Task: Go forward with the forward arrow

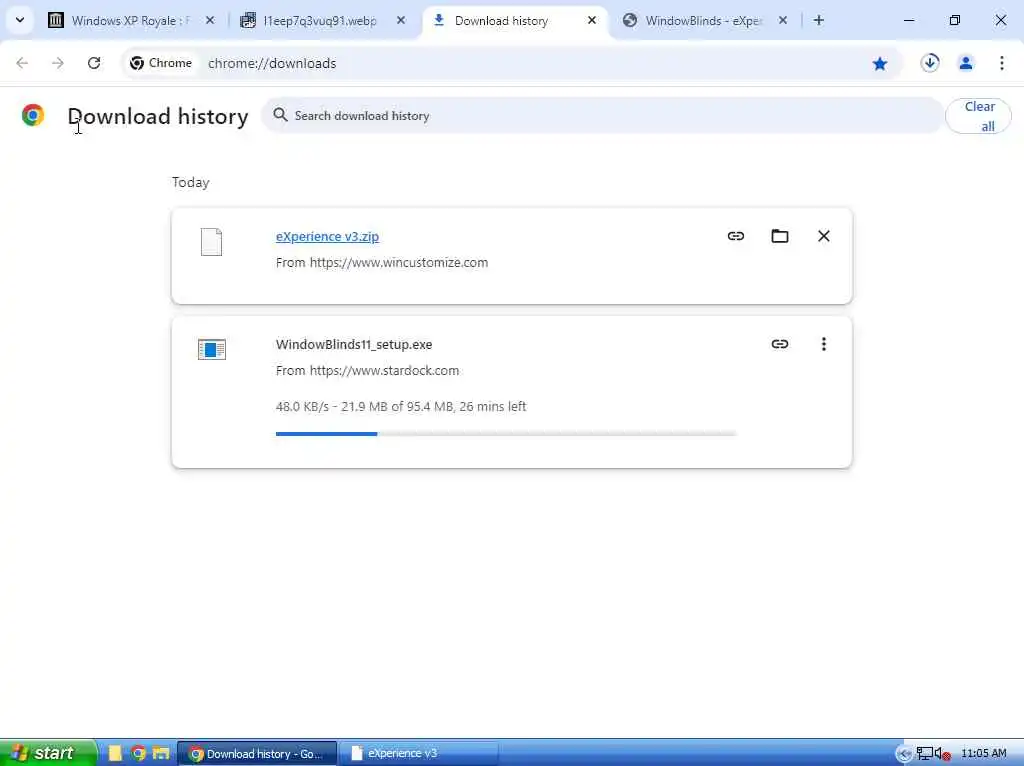Action: [x=58, y=63]
